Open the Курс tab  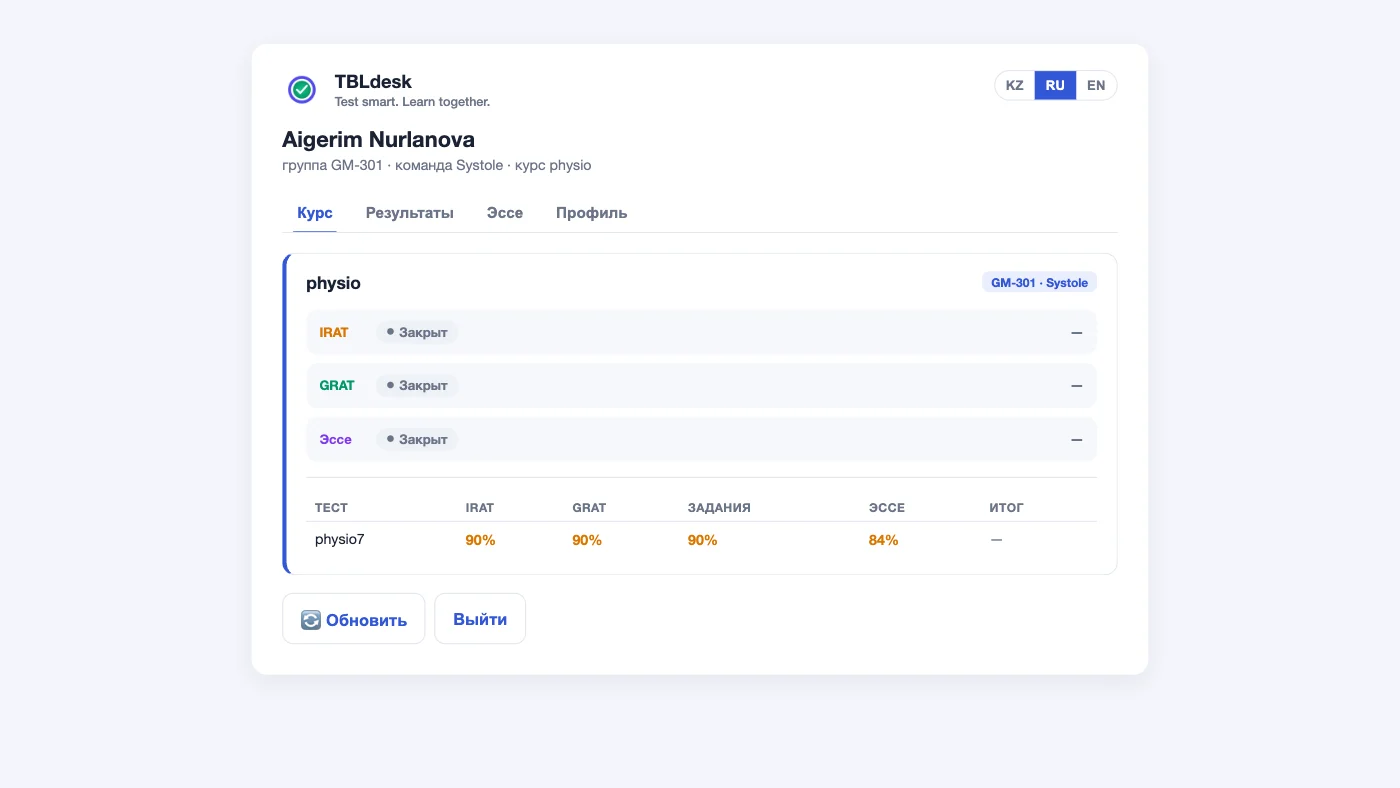(x=315, y=213)
